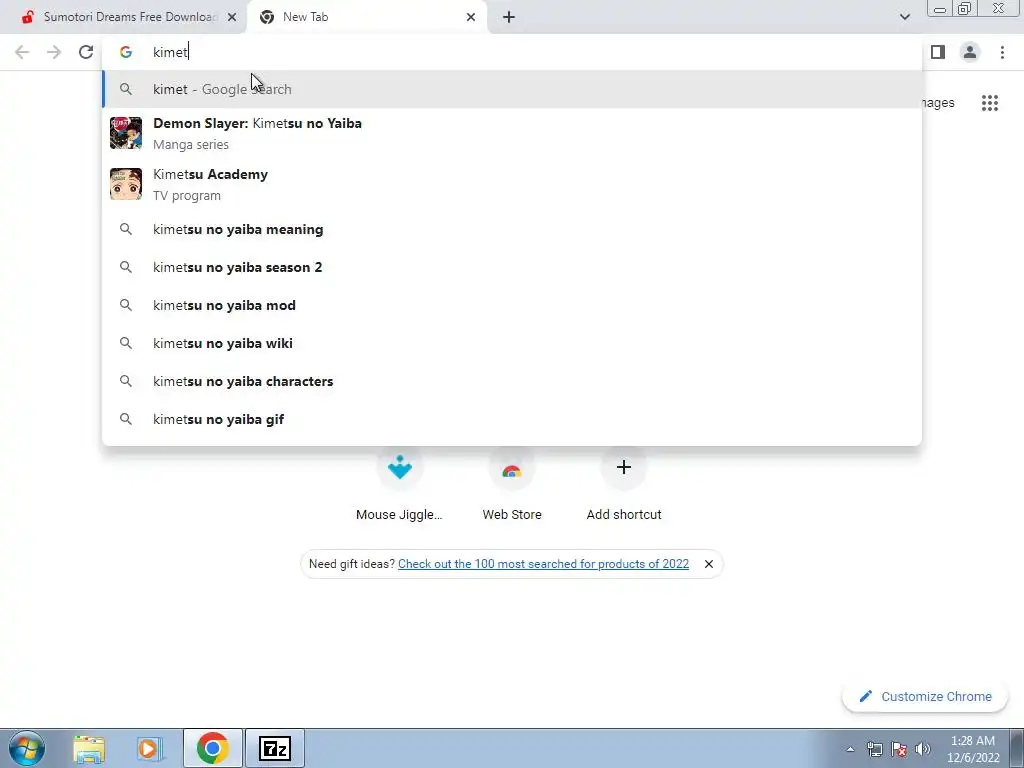This screenshot has height=768, width=1024.
Task: Launch Windows Media Player from taskbar
Action: tap(150, 748)
